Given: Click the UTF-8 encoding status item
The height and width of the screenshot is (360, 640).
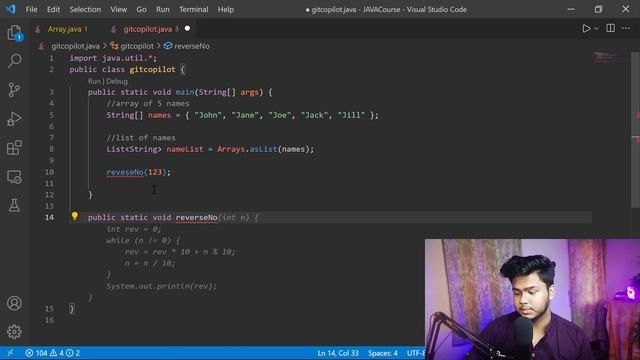Looking at the screenshot, I should [416, 353].
